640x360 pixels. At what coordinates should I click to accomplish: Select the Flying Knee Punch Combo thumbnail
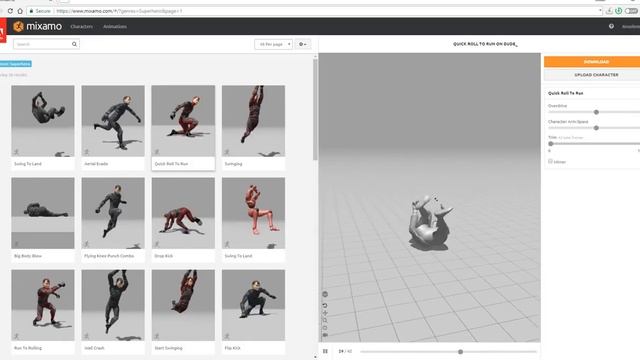pyautogui.click(x=113, y=213)
